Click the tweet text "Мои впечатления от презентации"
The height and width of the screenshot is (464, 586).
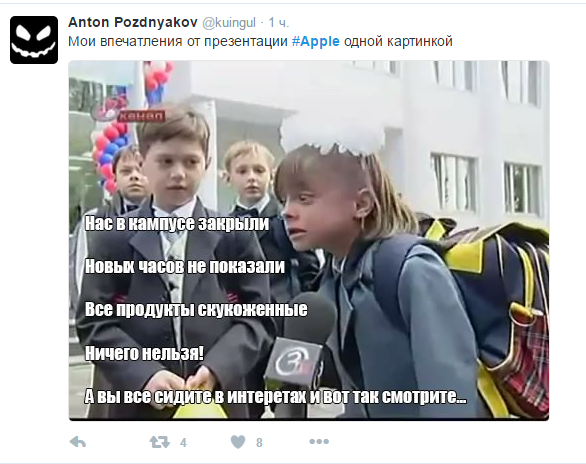[178, 41]
